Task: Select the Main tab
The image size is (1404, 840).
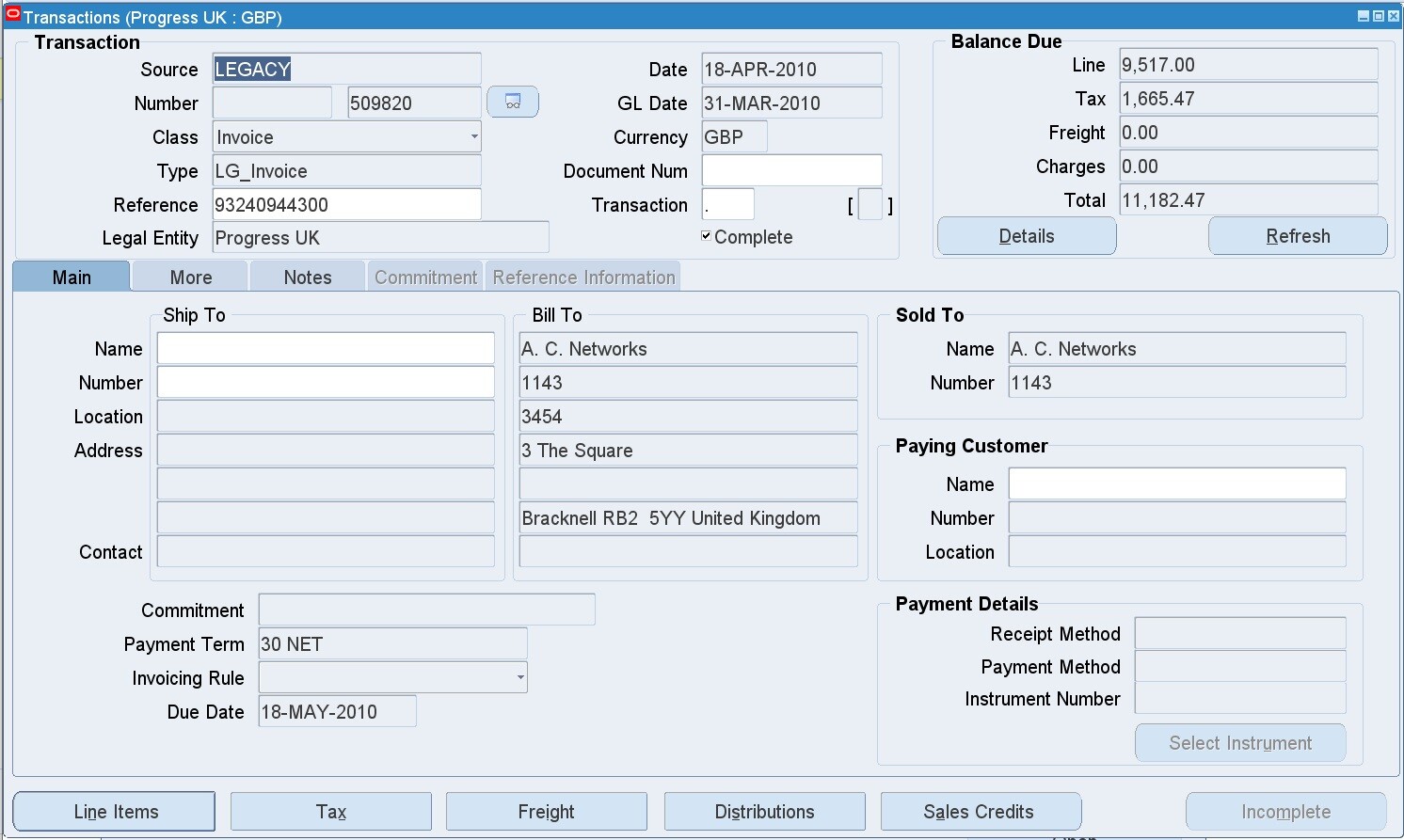Action: pyautogui.click(x=71, y=276)
